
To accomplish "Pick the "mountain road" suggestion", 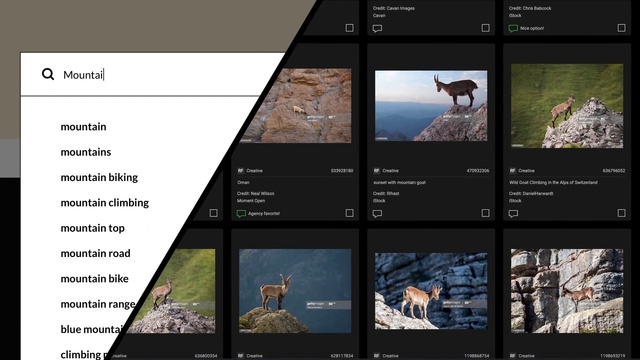I will pyautogui.click(x=96, y=253).
